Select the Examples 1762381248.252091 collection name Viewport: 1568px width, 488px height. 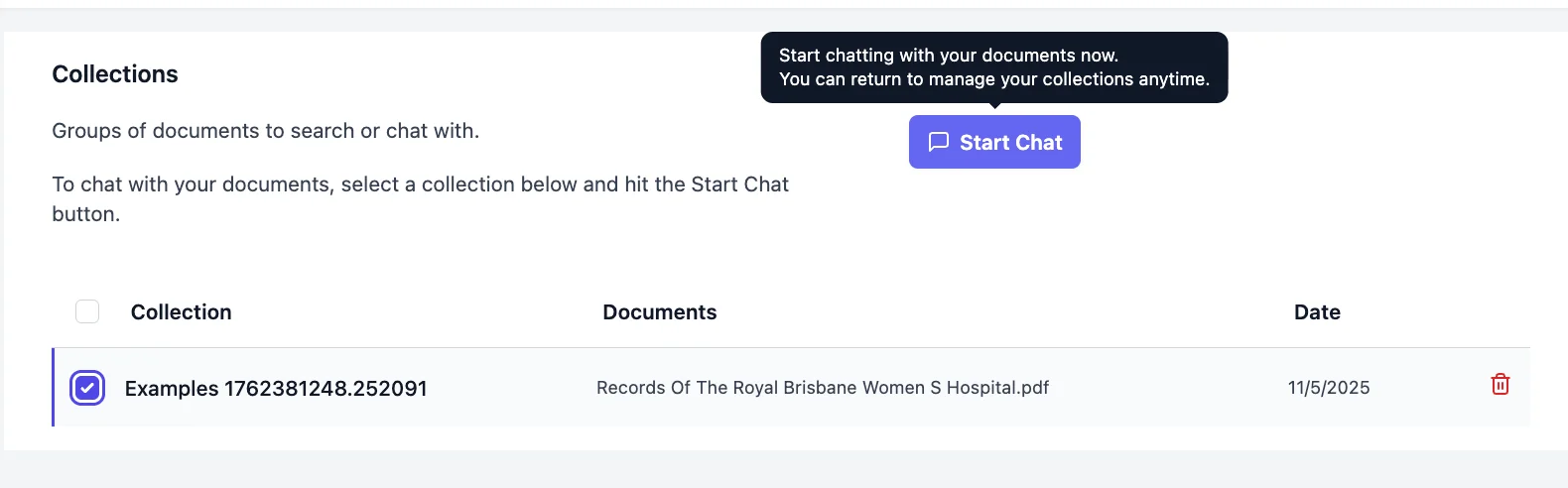[x=276, y=389]
